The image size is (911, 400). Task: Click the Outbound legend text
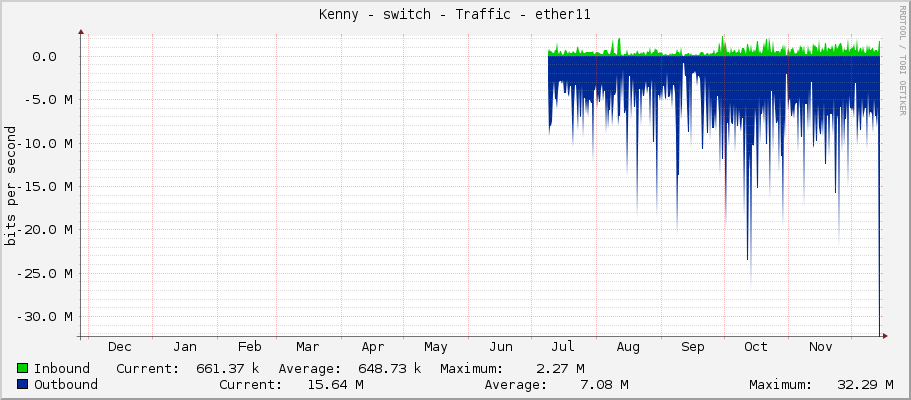tap(65, 384)
